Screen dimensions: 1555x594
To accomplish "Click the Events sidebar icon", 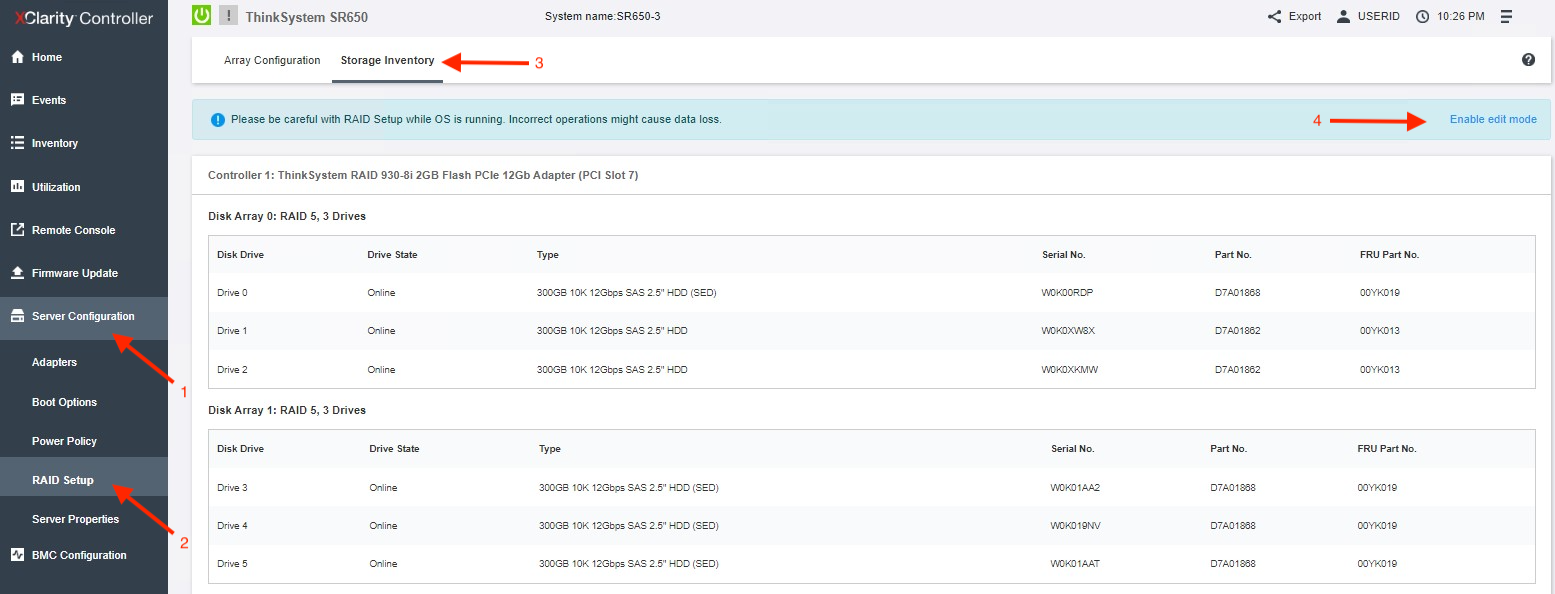I will pyautogui.click(x=17, y=100).
